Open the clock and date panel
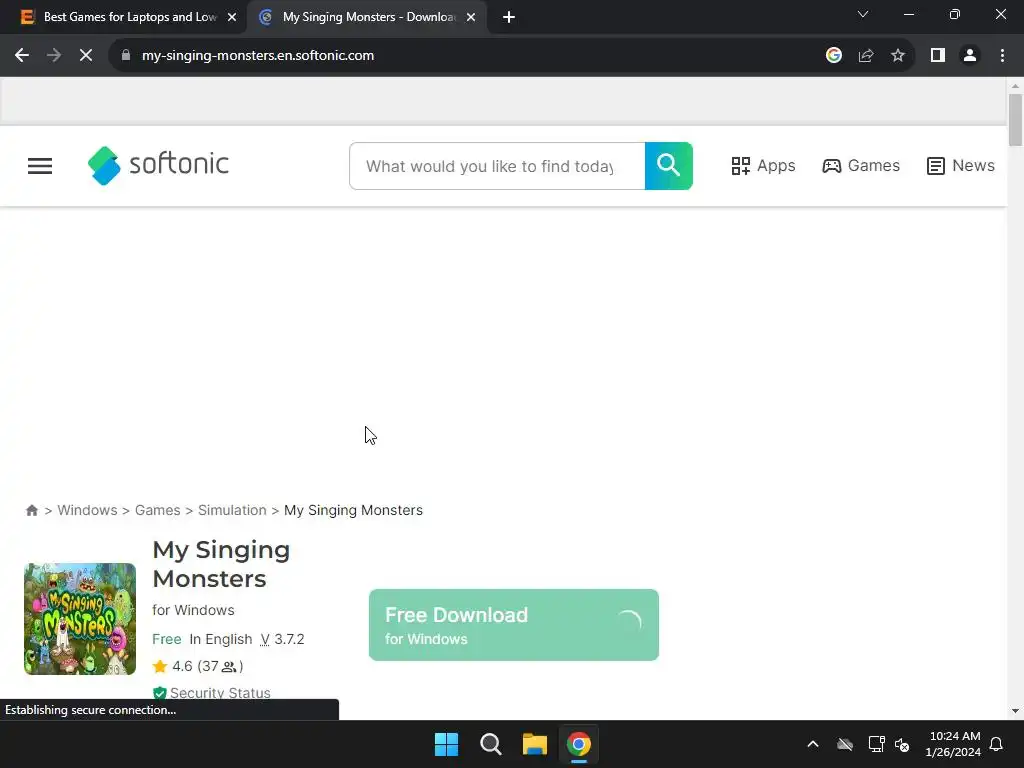Image resolution: width=1024 pixels, height=768 pixels. [953, 744]
